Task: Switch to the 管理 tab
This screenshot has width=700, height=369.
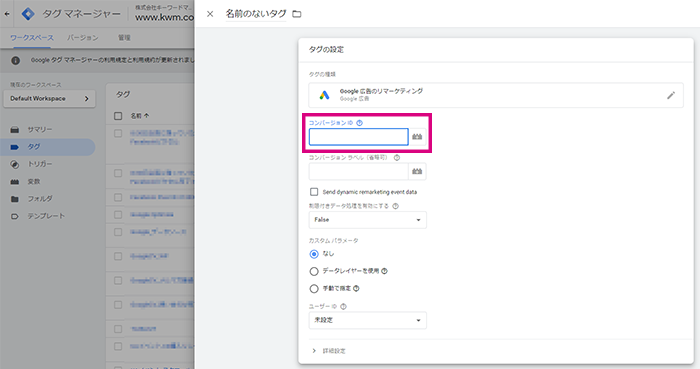Action: (124, 38)
